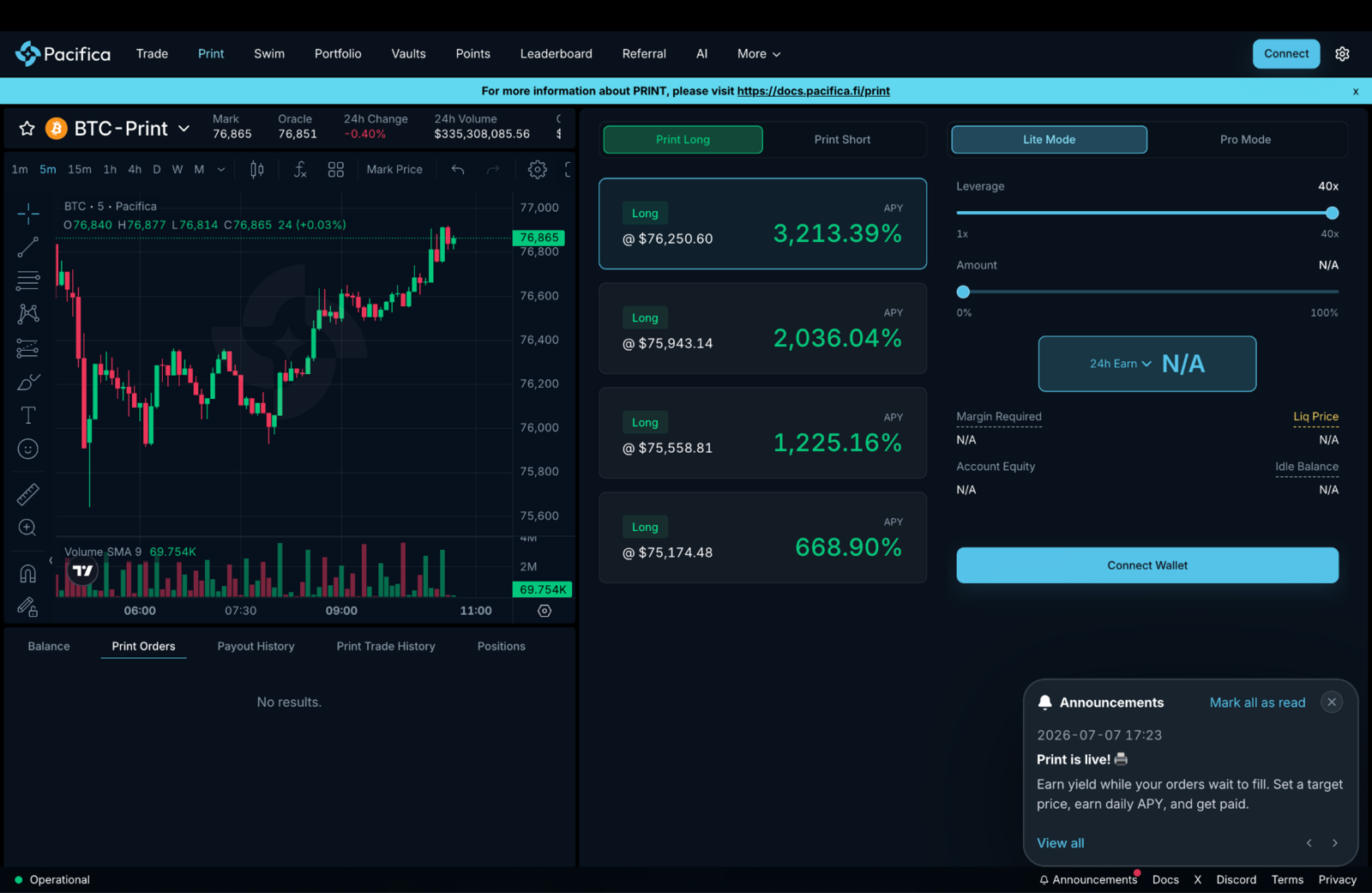1372x893 pixels.
Task: Select the 5m timeframe
Action: [48, 170]
